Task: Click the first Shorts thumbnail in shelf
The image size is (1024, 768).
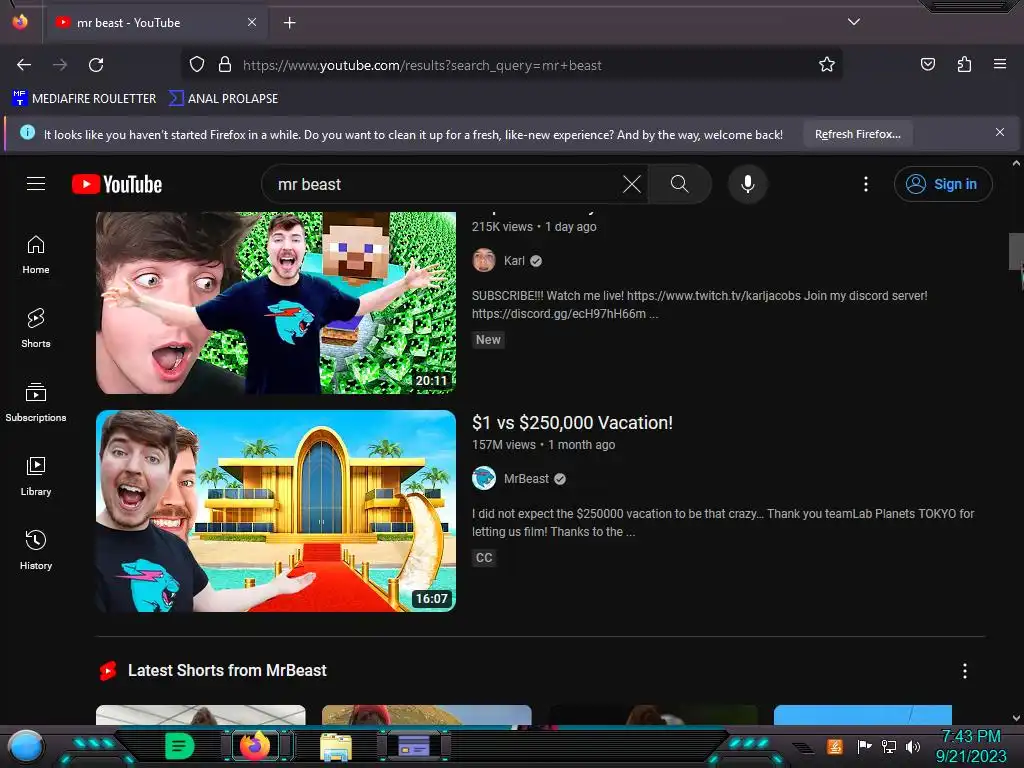Action: tap(200, 714)
